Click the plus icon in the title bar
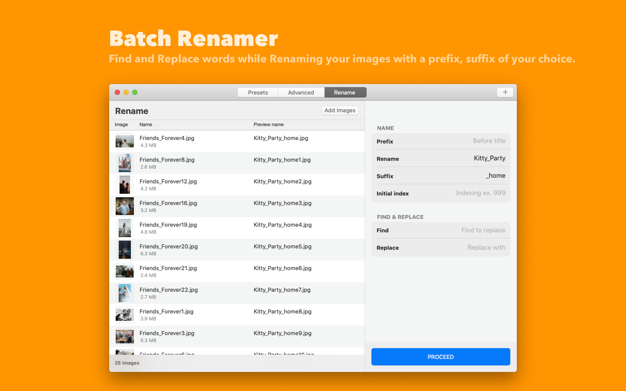 pos(505,92)
